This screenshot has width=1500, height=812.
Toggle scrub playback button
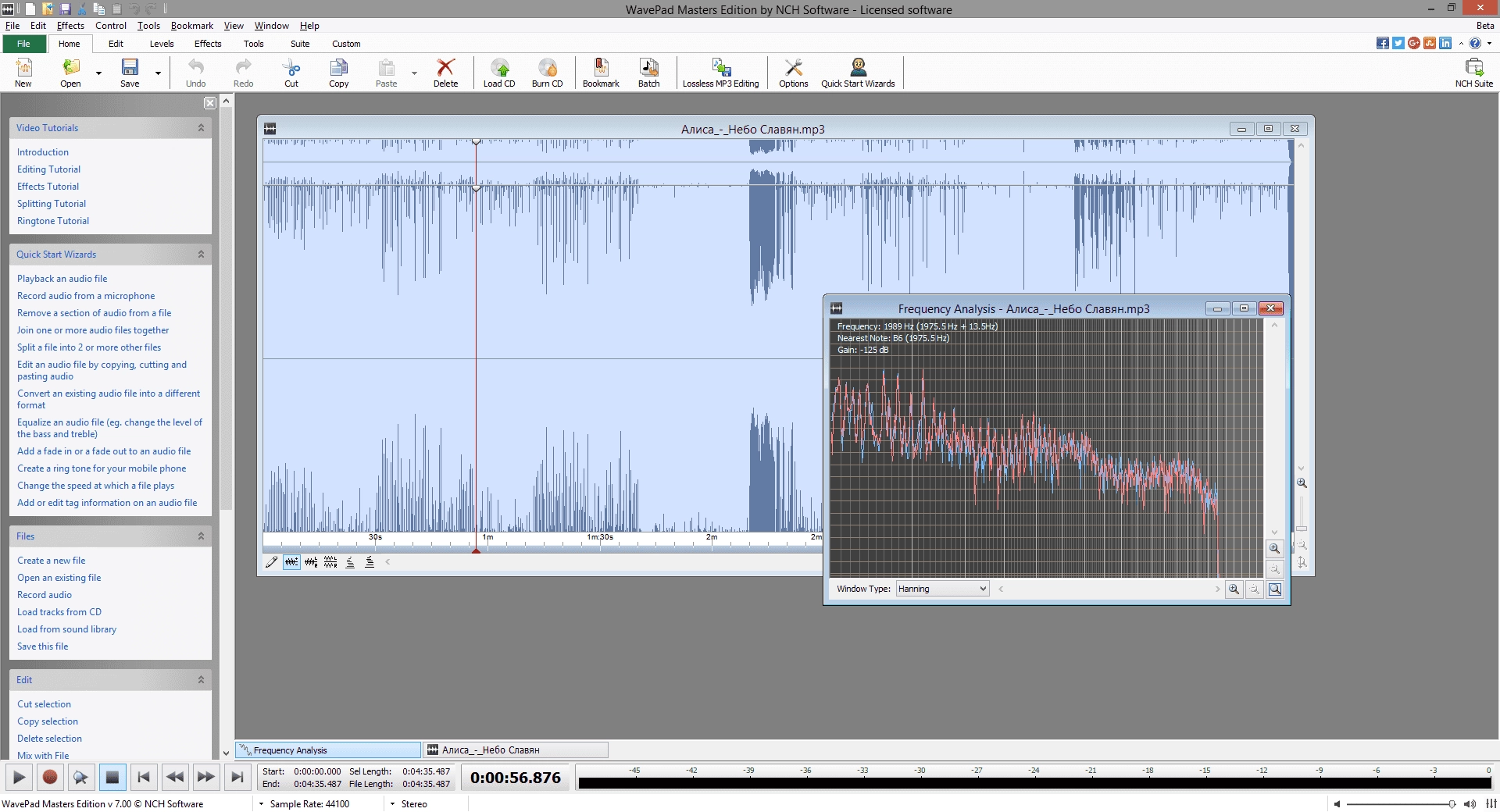pyautogui.click(x=80, y=778)
